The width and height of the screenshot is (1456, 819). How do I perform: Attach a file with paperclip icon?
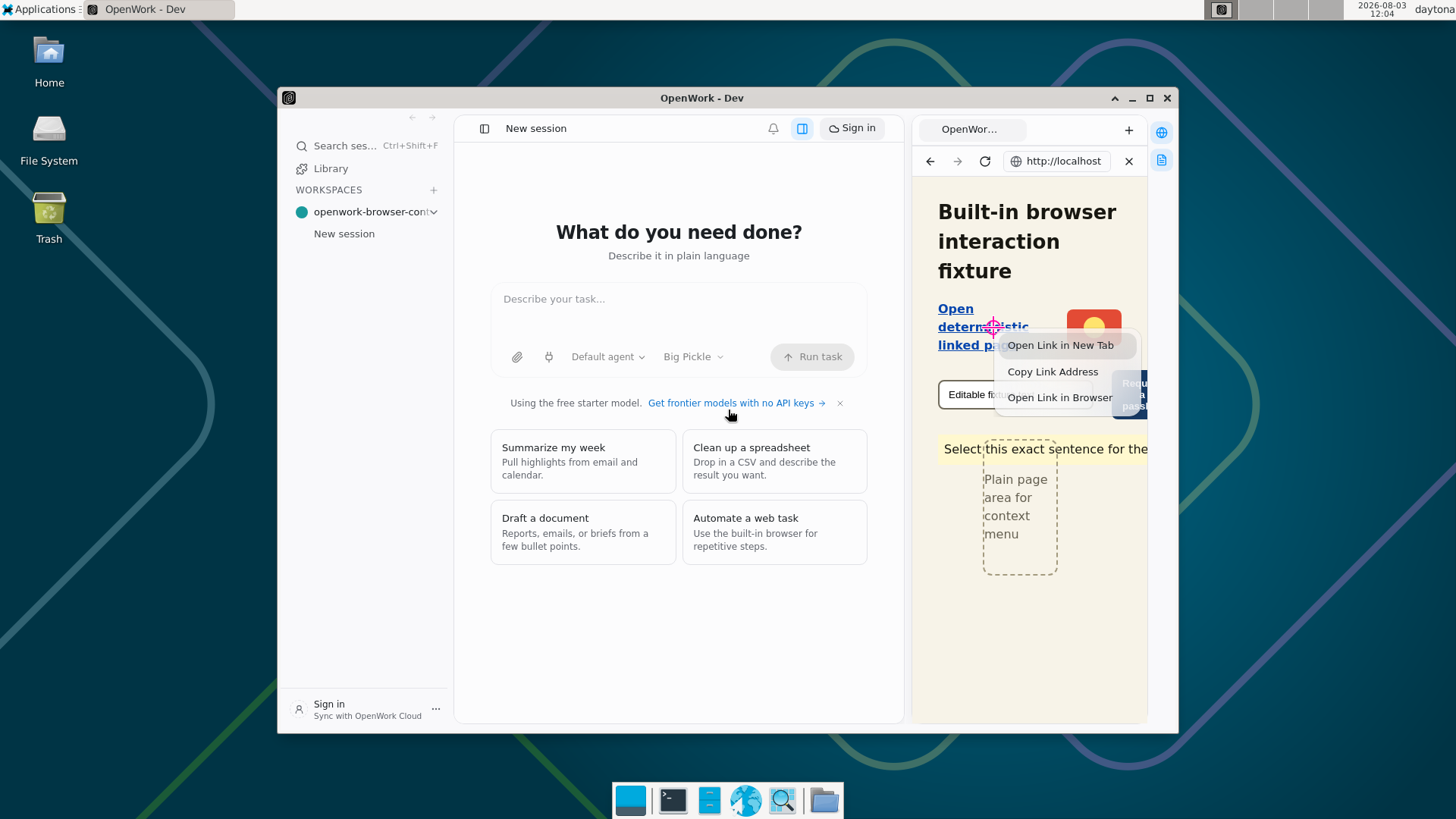(517, 357)
